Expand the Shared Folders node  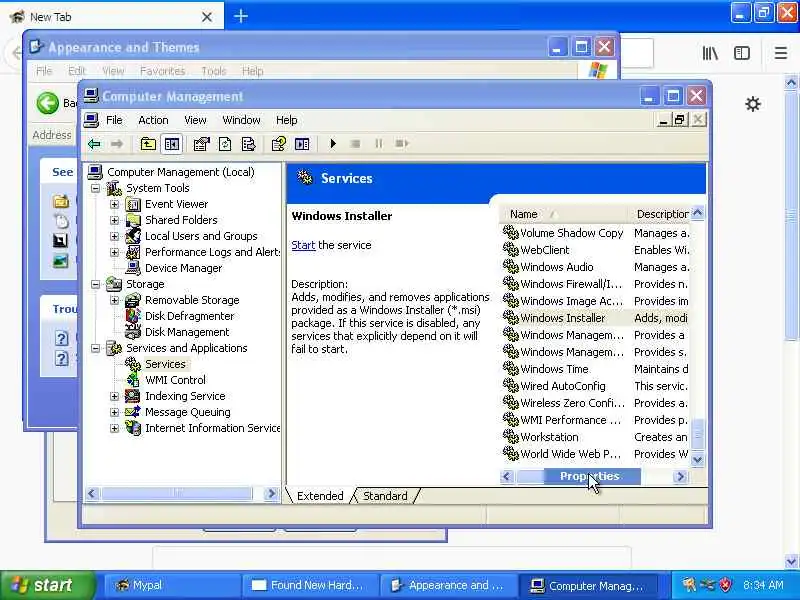point(114,220)
